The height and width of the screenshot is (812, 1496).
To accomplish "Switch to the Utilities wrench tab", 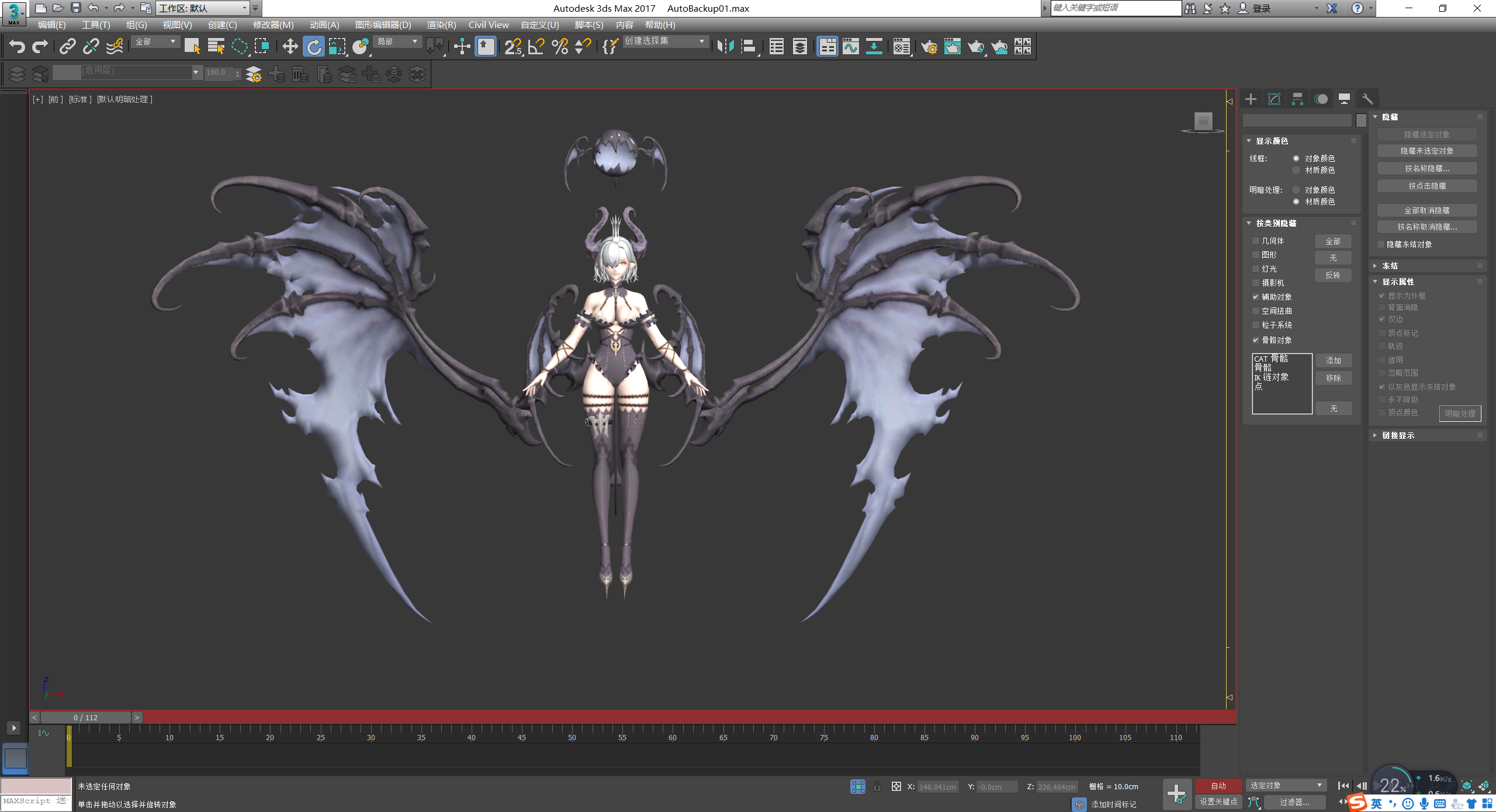I will pyautogui.click(x=1367, y=99).
